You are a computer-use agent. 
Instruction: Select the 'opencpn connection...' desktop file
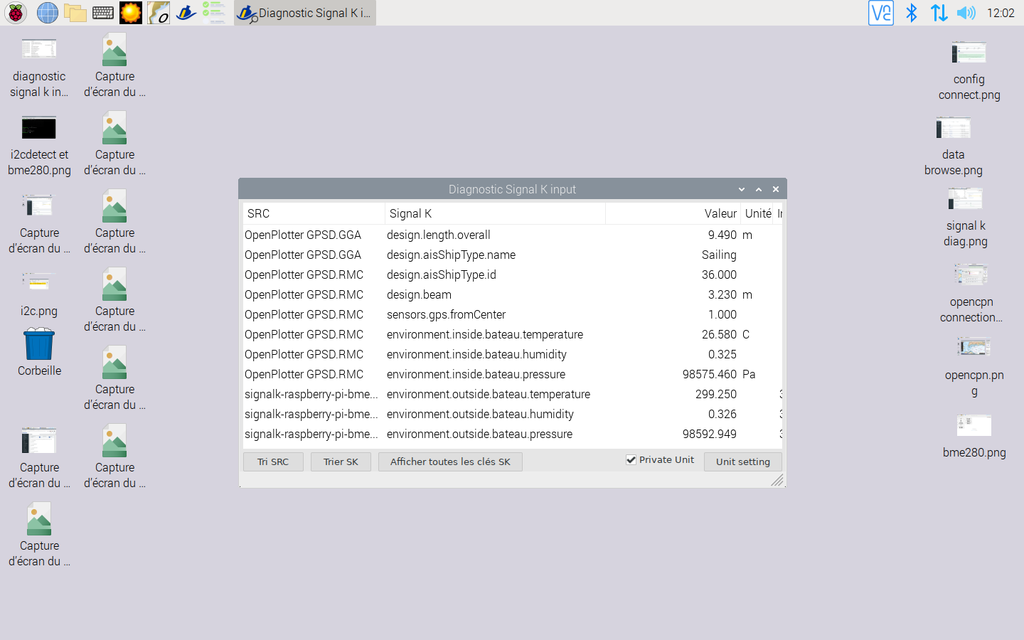coord(971,293)
